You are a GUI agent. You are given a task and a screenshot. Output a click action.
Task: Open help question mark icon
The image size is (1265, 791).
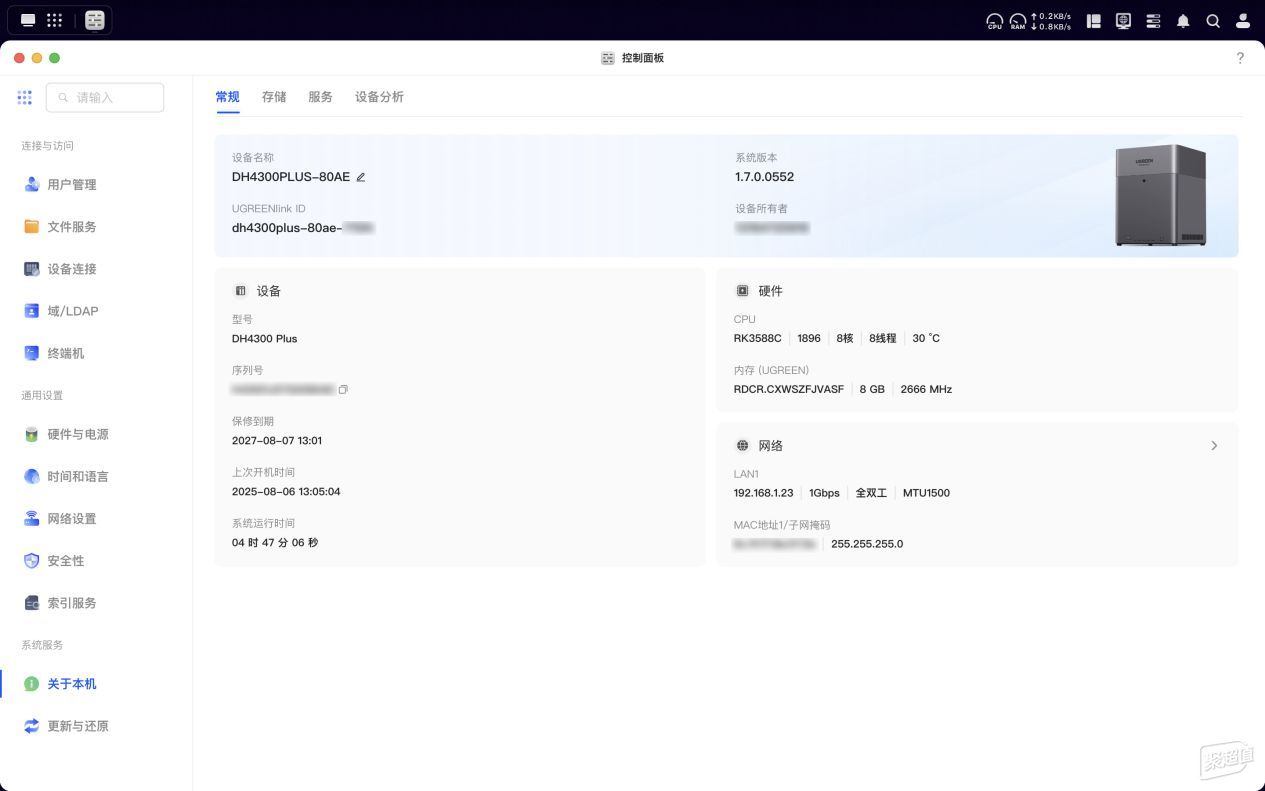tap(1240, 58)
